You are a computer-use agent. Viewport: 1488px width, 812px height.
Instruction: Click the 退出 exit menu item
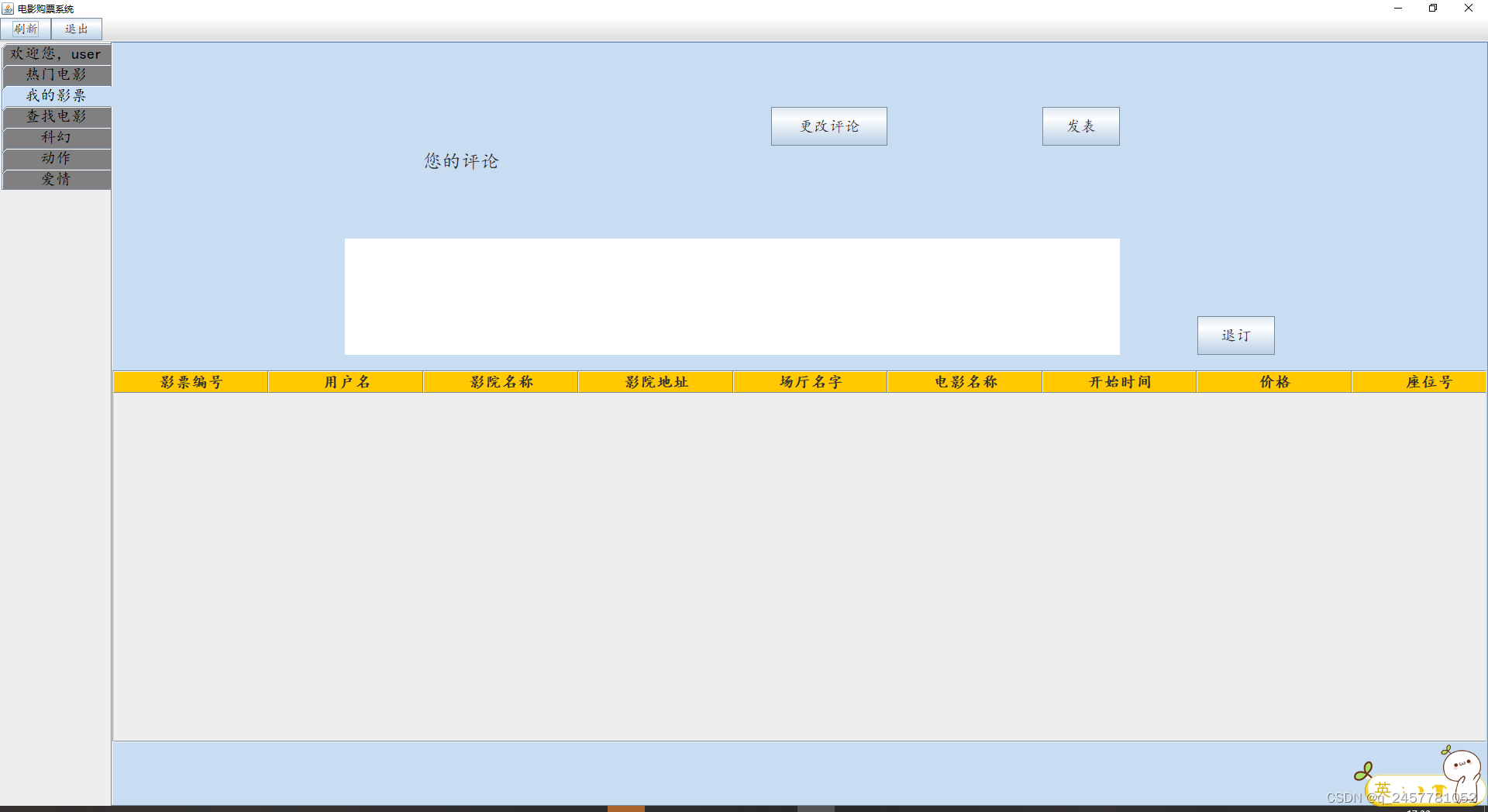point(76,29)
